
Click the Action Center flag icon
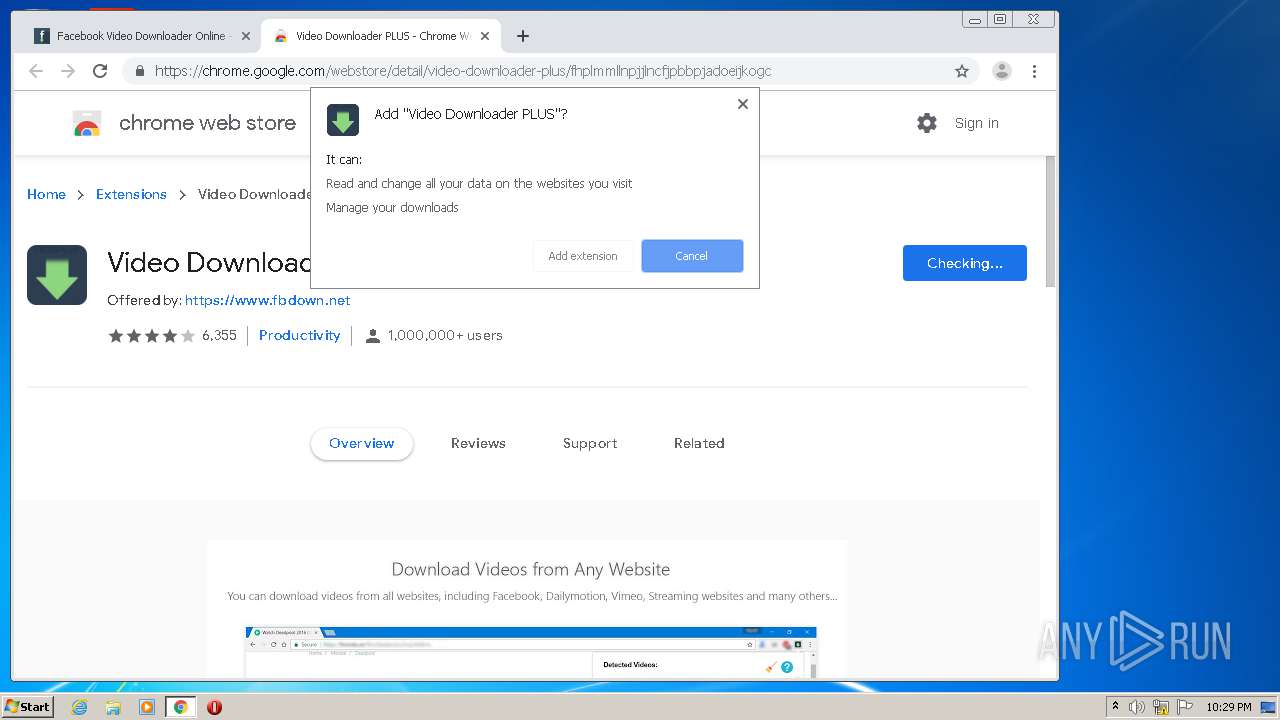pyautogui.click(x=1185, y=707)
